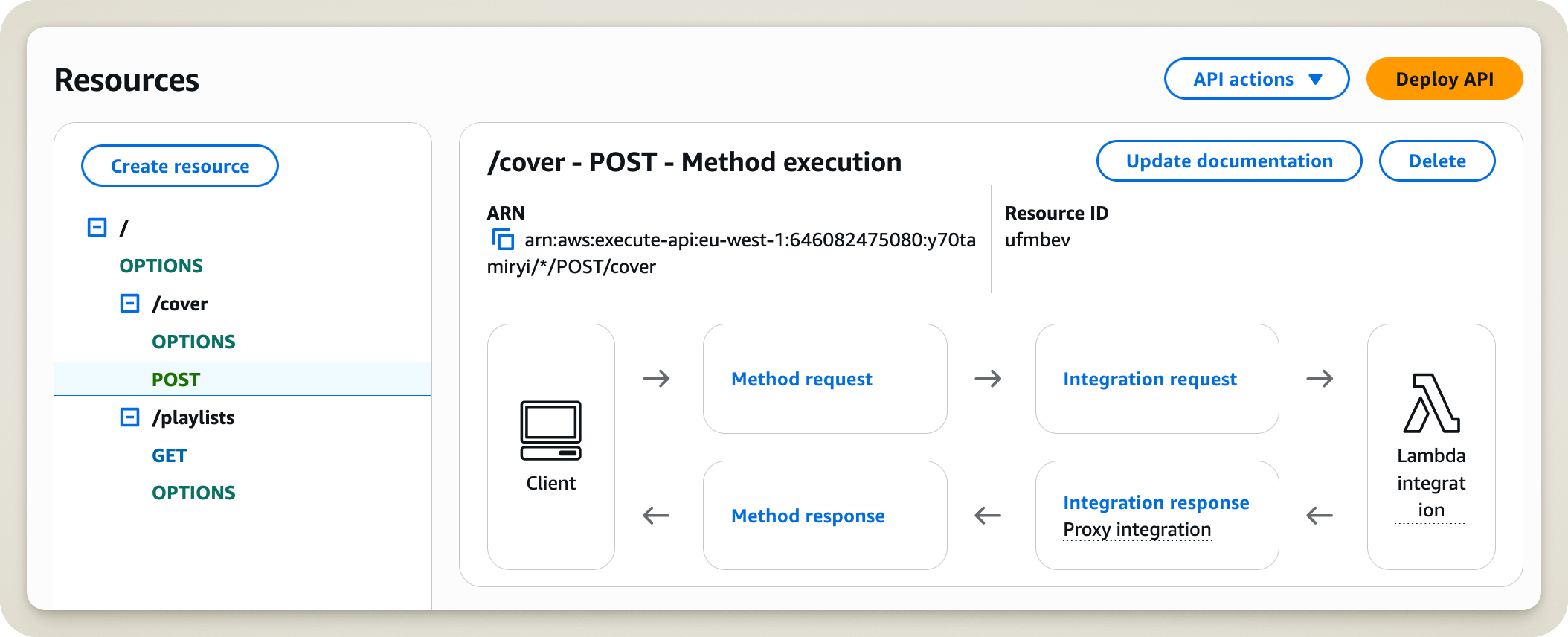Open the Method response card
The image size is (1568, 637).
point(825,516)
